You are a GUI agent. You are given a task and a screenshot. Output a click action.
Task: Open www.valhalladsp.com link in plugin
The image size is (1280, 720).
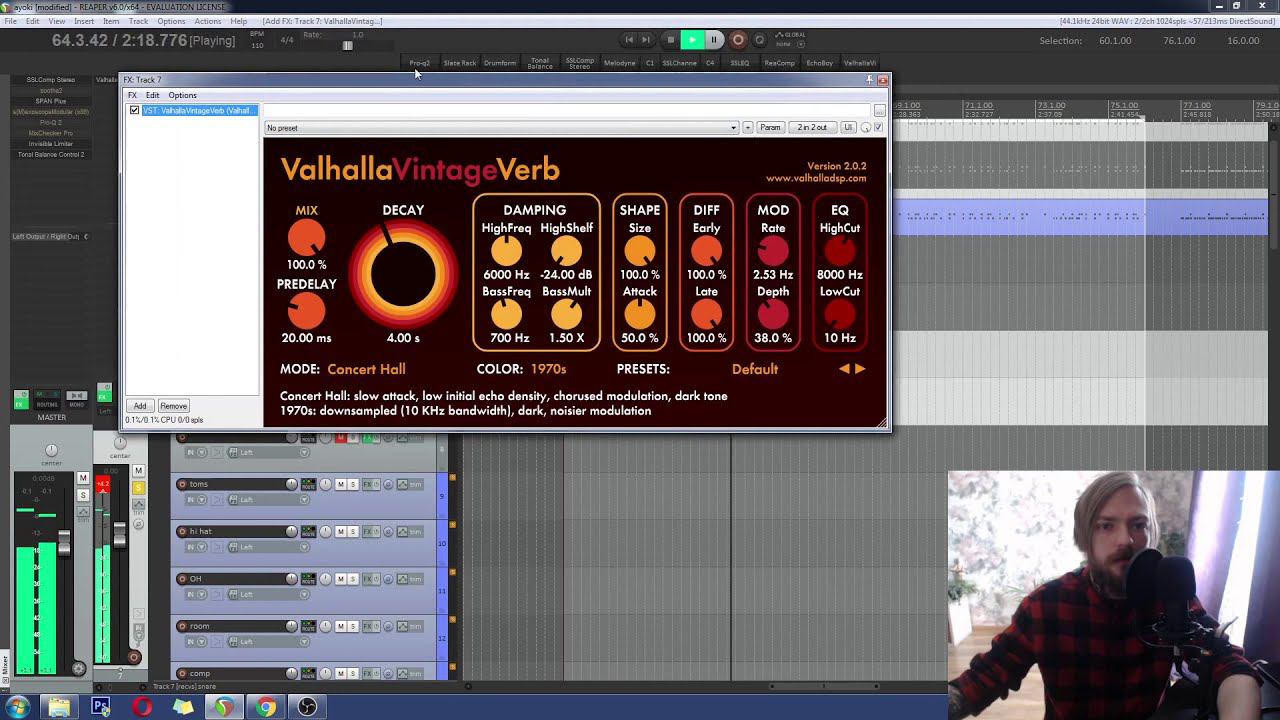[816, 179]
